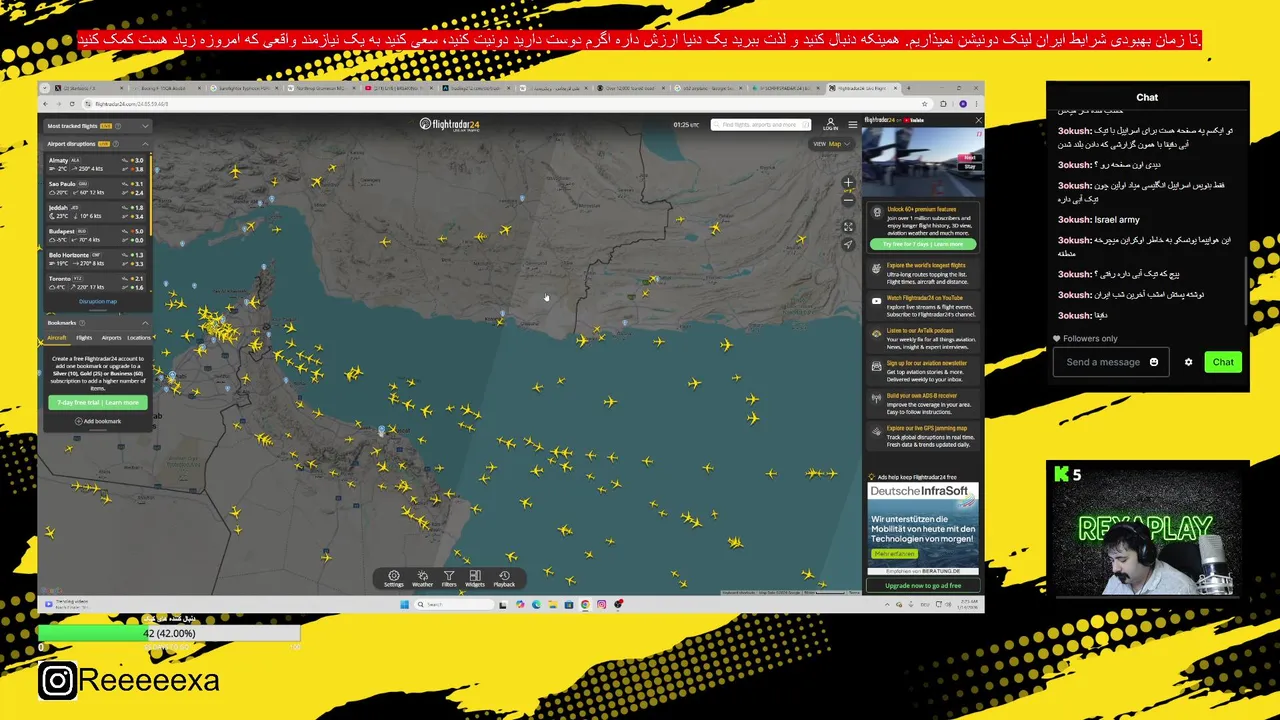Open Instagram app in taskbar
The height and width of the screenshot is (720, 1280).
601,604
